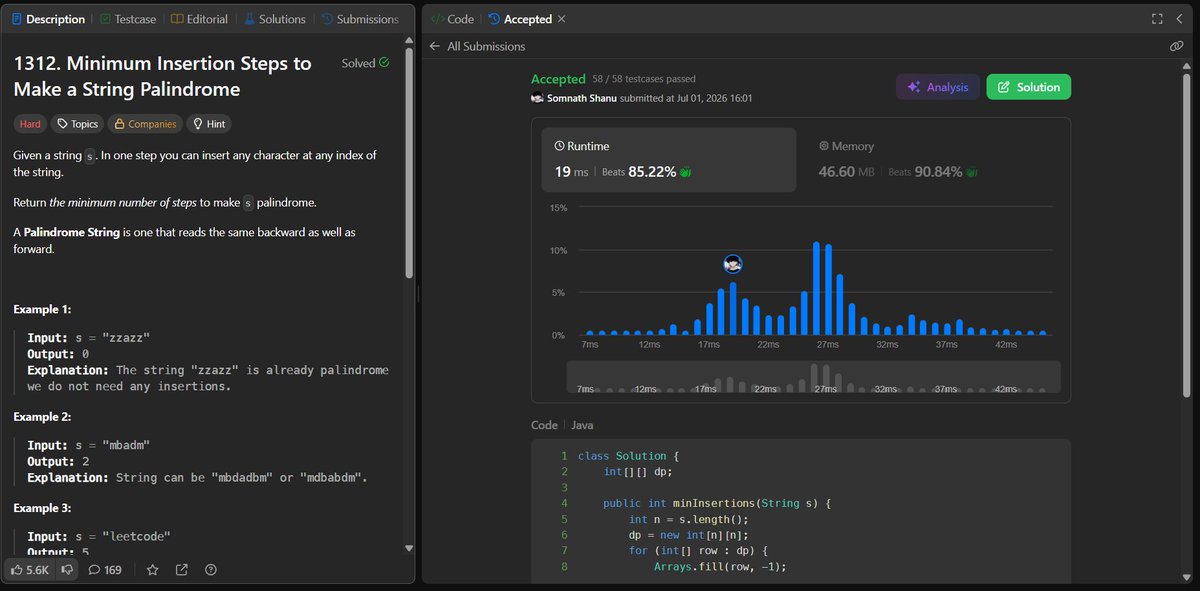Screen dimensions: 1200x591
Task: Click the description panel scrollbar
Action: (x=408, y=165)
